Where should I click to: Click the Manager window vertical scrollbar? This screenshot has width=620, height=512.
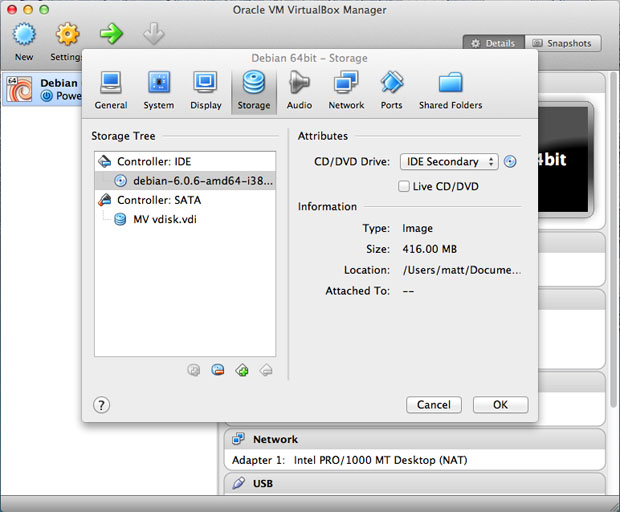tap(614, 239)
